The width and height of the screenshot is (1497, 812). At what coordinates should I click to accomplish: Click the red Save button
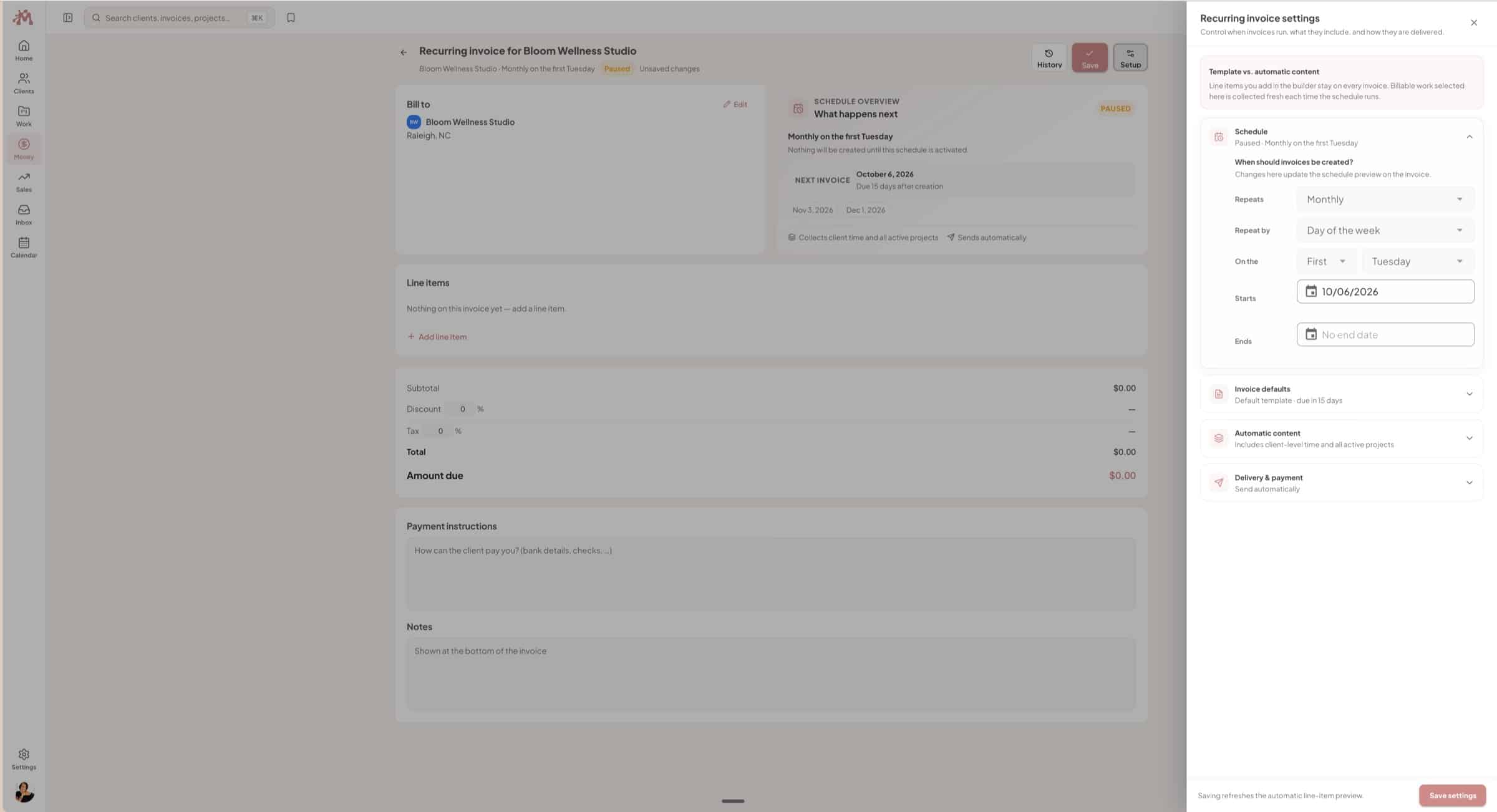1090,57
